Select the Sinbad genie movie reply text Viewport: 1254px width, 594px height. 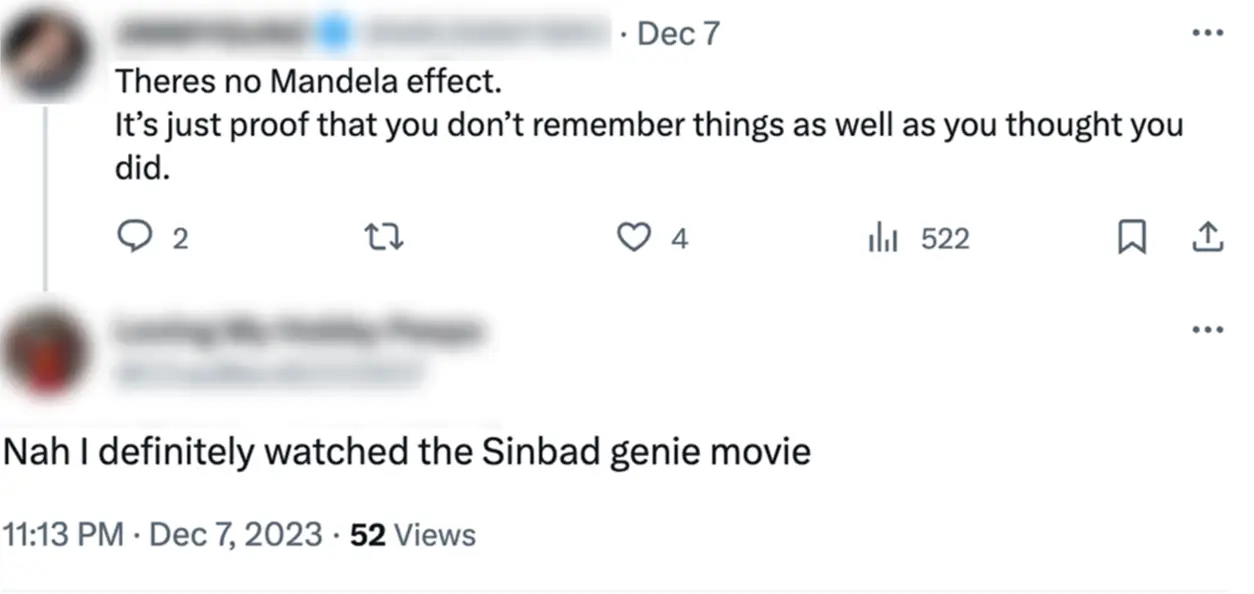click(407, 453)
